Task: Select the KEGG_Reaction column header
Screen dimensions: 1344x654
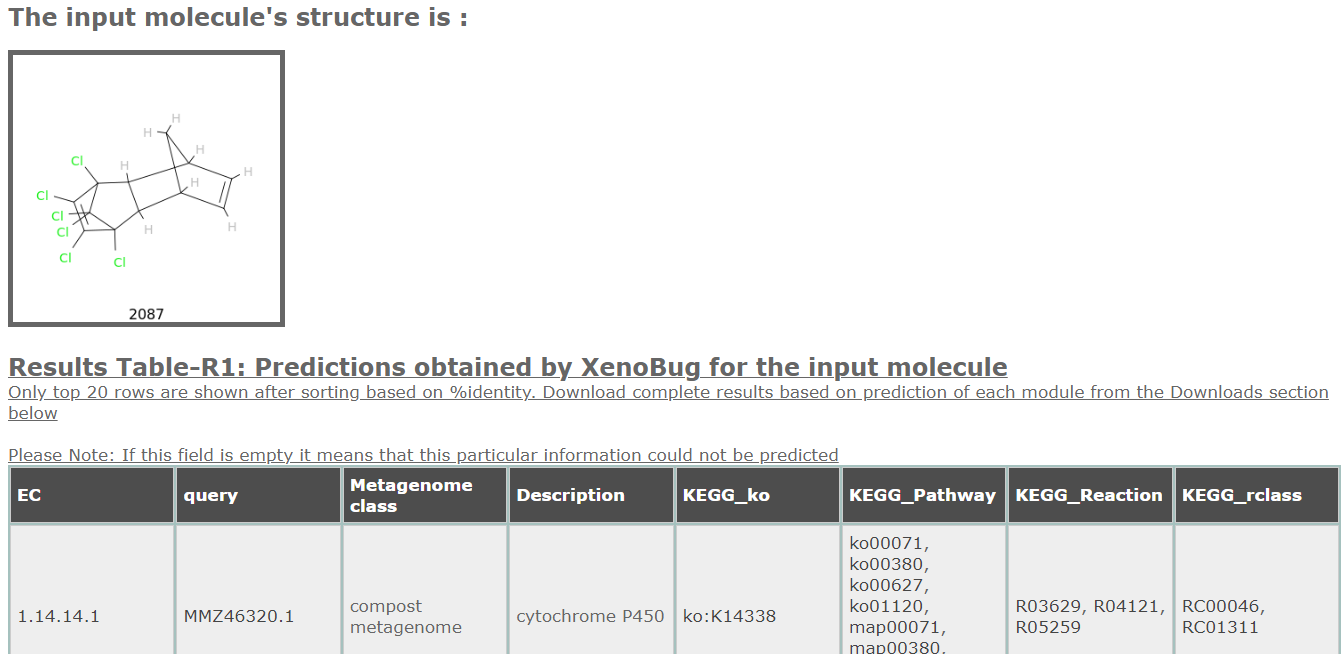Action: (x=1089, y=495)
